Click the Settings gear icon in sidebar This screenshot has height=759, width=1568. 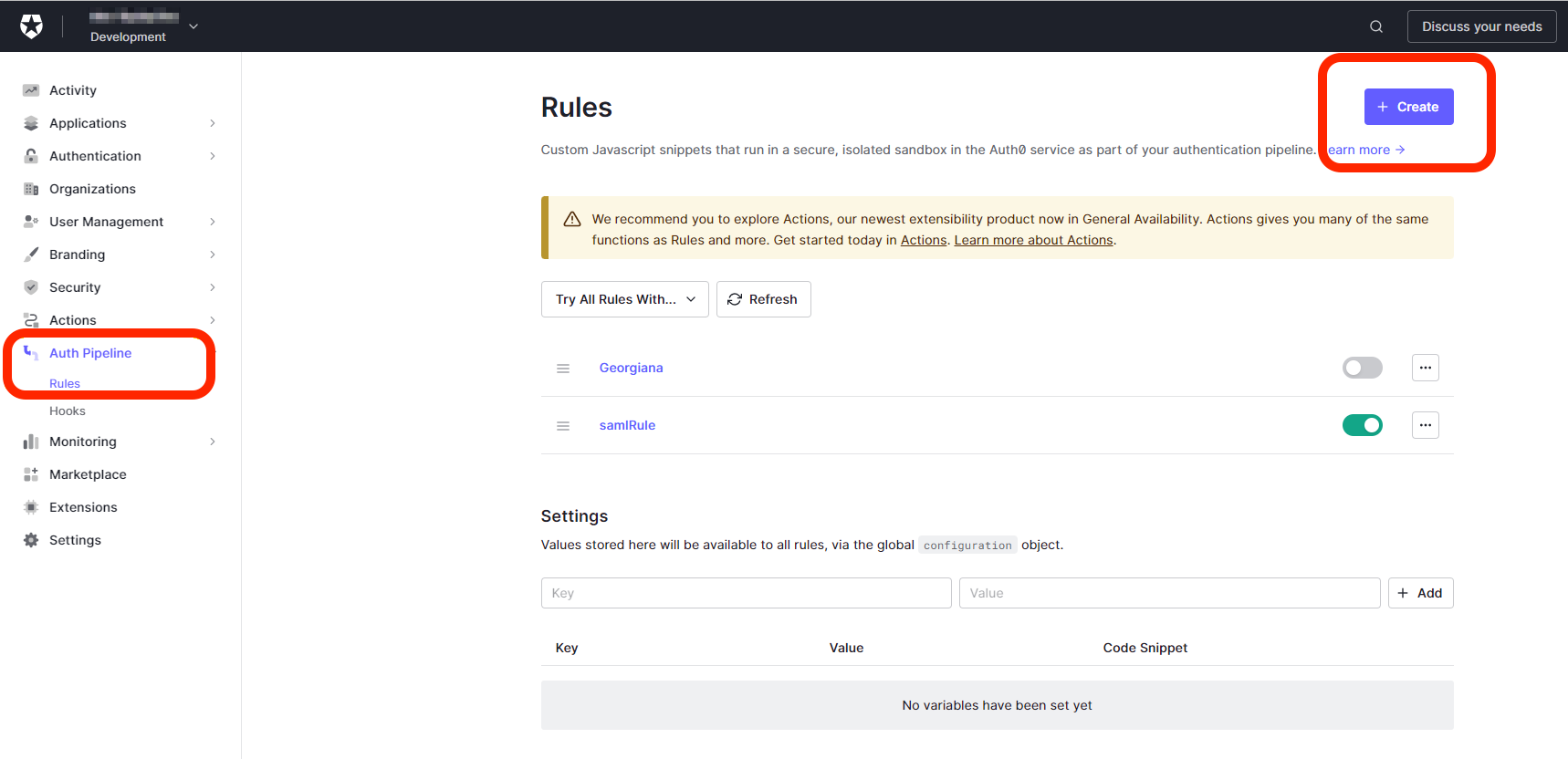tap(31, 540)
